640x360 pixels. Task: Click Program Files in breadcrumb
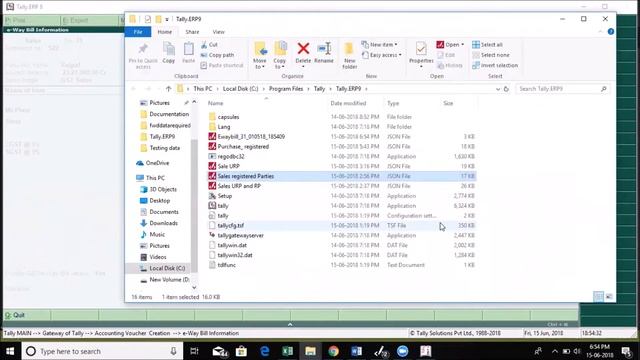pos(286,89)
